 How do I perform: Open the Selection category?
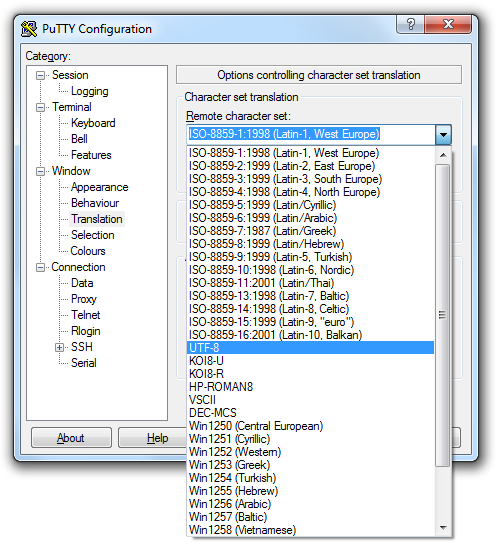tap(93, 235)
